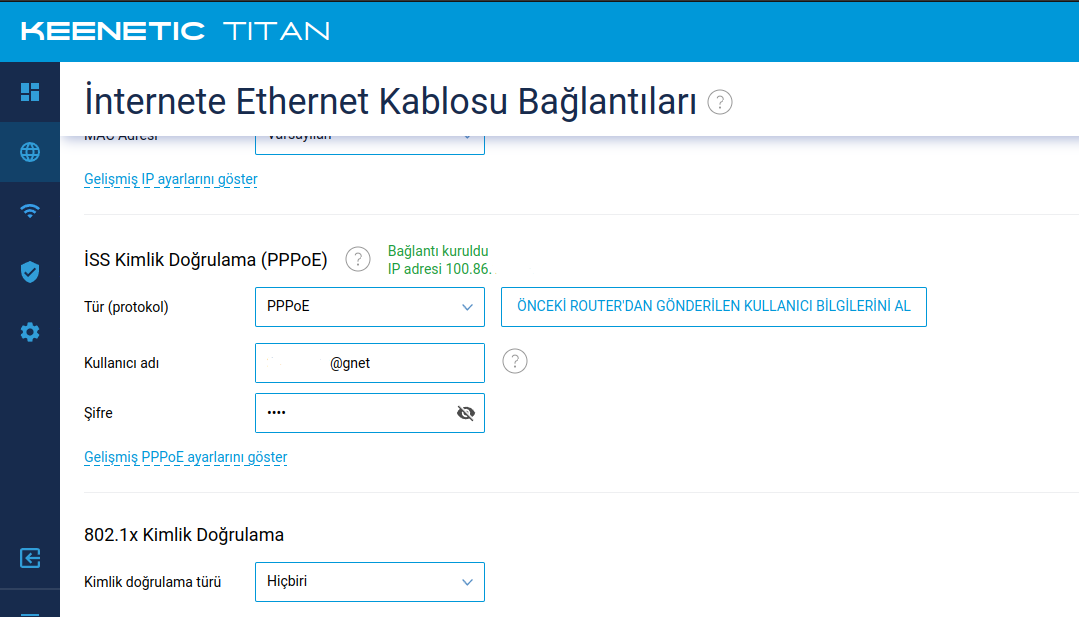Open the security shield sidebar icon
The image size is (1079, 617).
coord(30,272)
